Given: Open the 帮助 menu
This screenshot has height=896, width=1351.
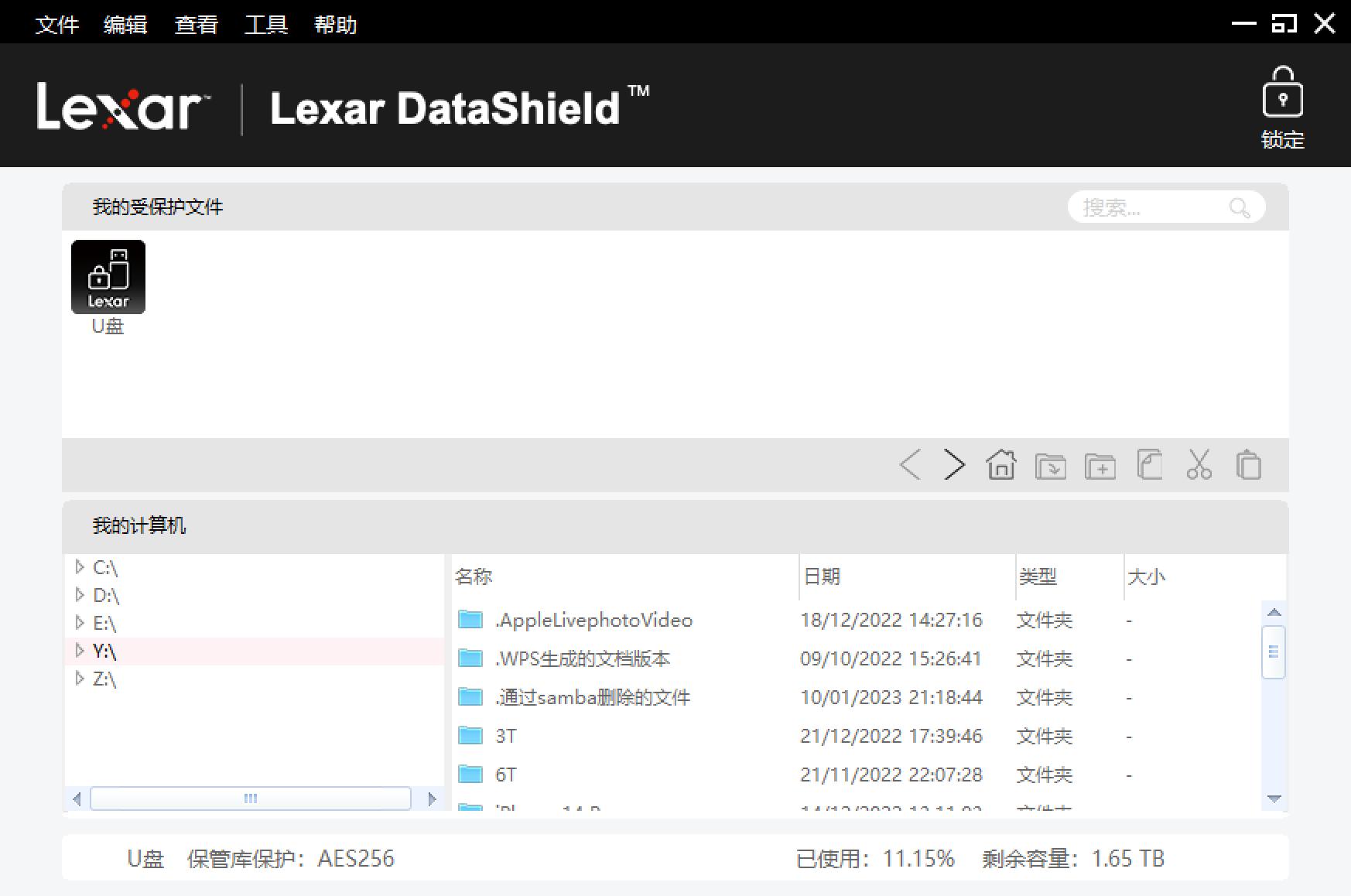Looking at the screenshot, I should coord(336,25).
